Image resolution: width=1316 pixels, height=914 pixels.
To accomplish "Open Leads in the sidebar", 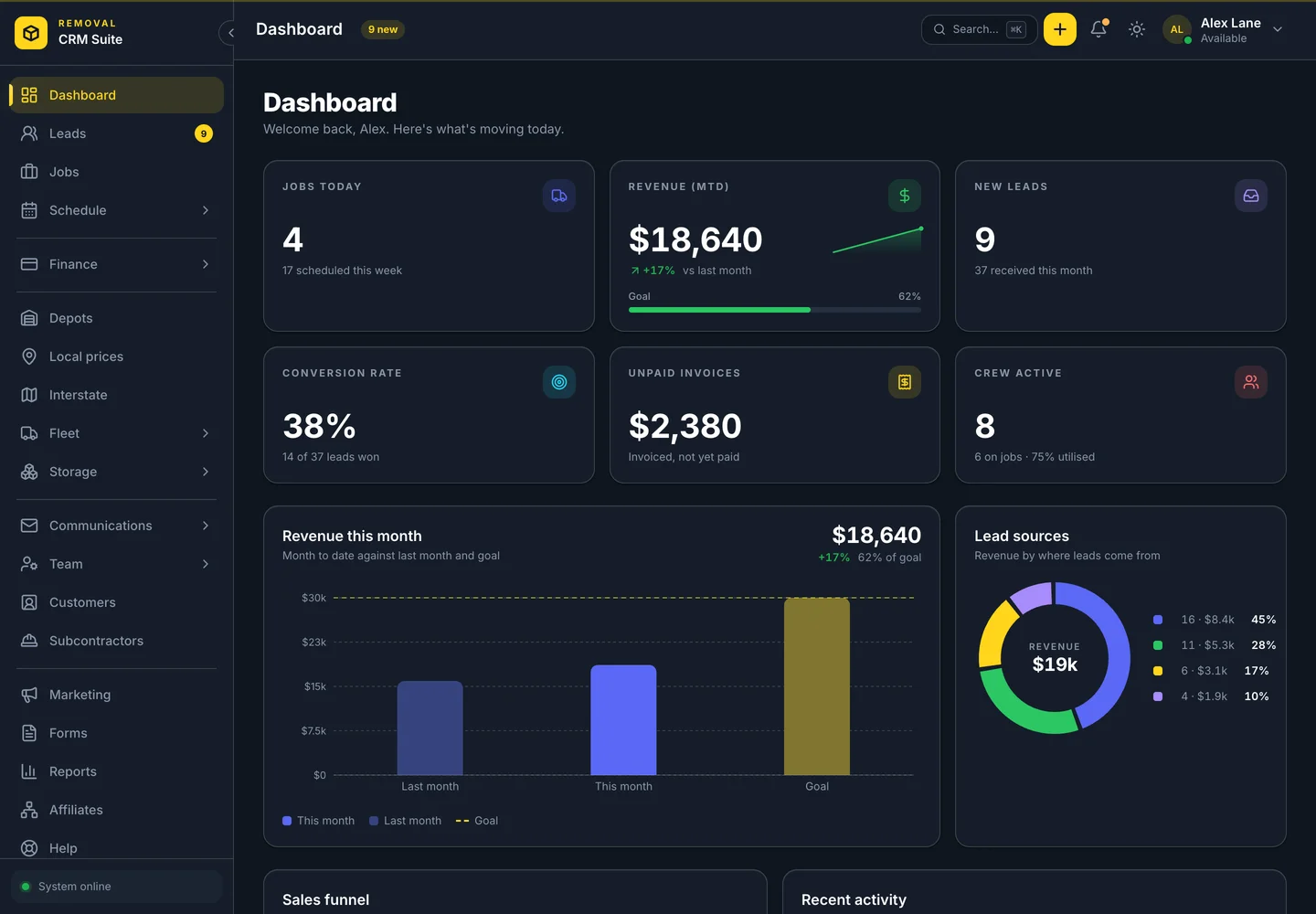I will pyautogui.click(x=116, y=133).
